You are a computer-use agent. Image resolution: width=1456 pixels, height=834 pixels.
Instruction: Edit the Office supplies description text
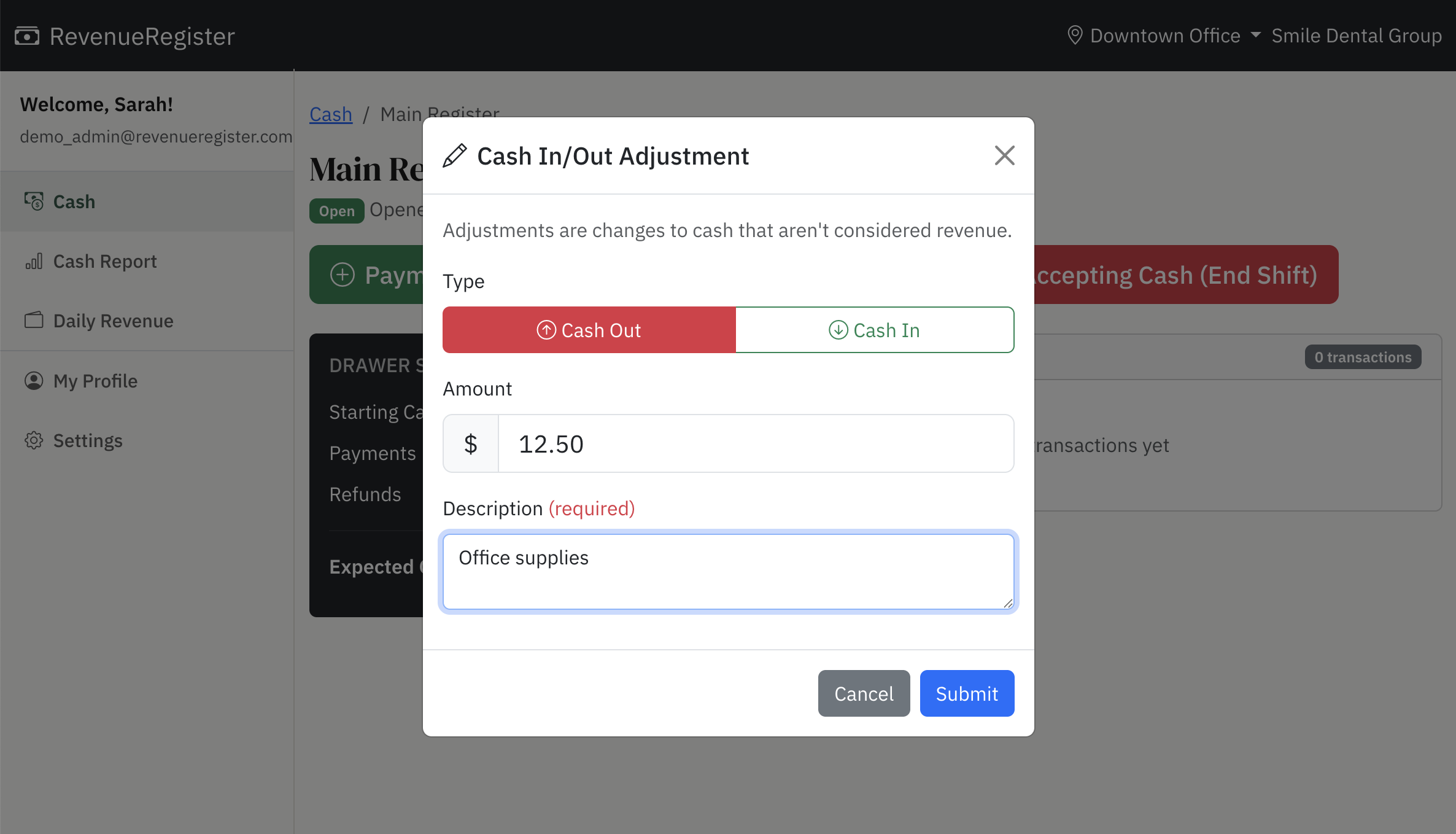pos(728,571)
